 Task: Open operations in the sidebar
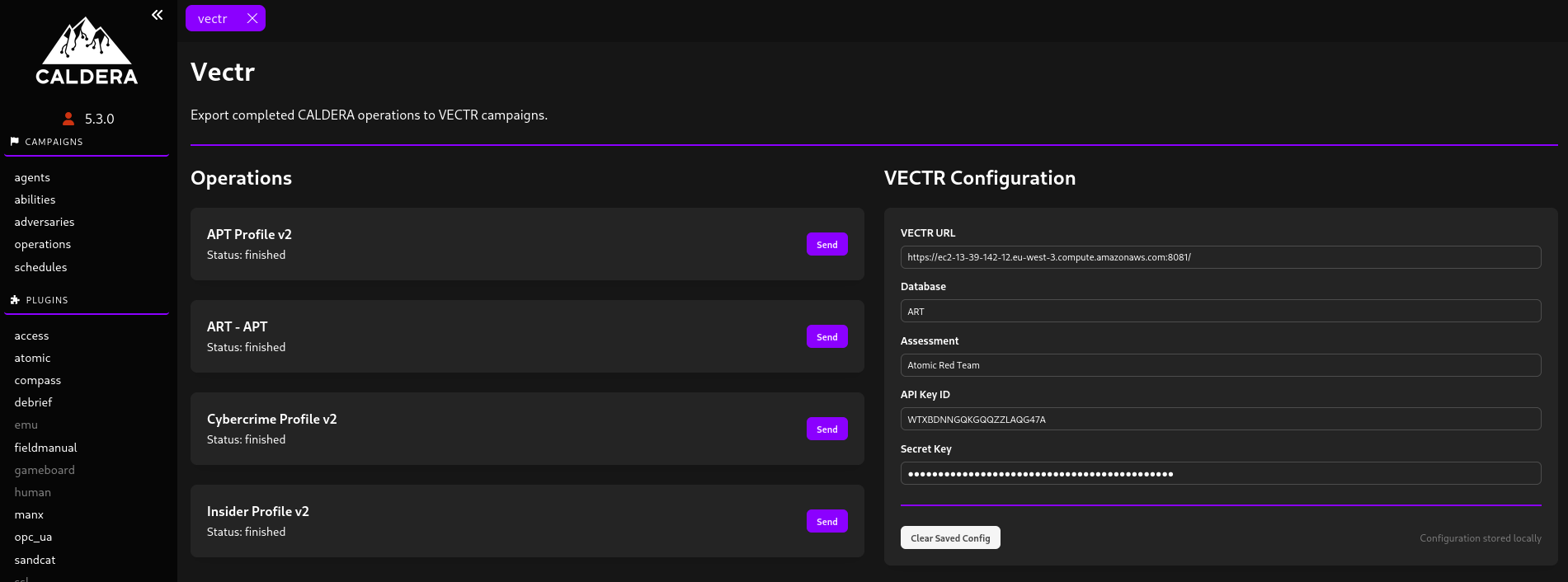coord(43,244)
